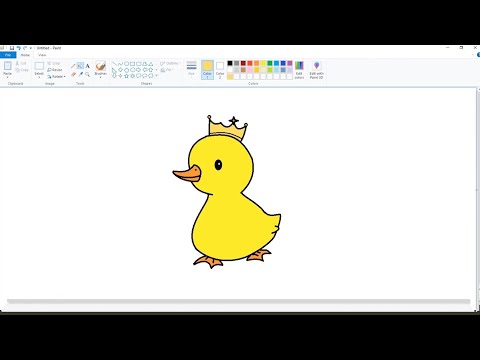Open the Select dropdown arrow

click(x=39, y=77)
